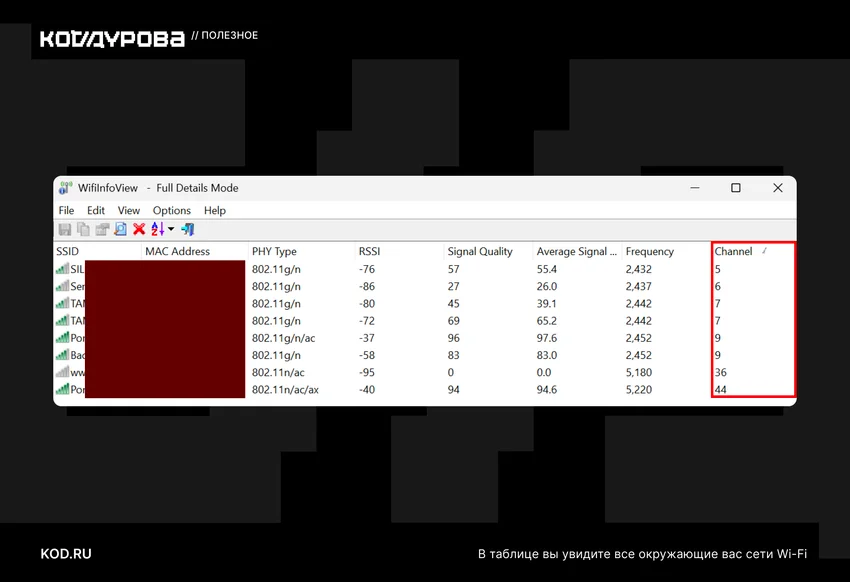
Task: Click the Average Signal value 94.6
Action: point(547,389)
